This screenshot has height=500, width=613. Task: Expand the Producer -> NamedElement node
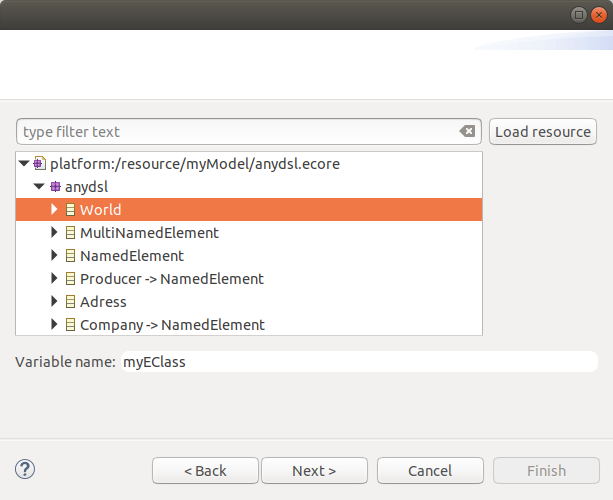tap(54, 279)
